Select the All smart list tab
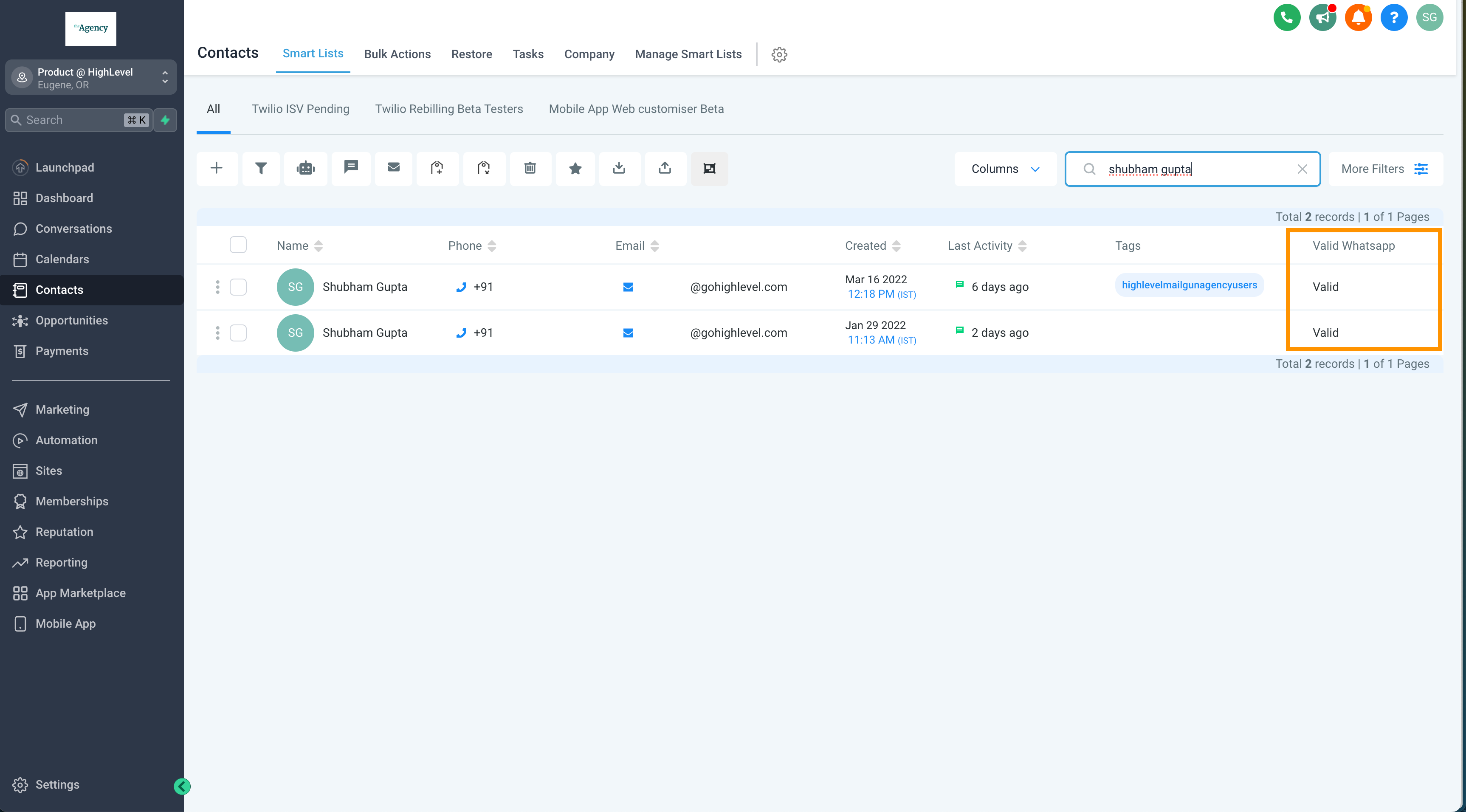Viewport: 1466px width, 812px height. click(x=214, y=109)
